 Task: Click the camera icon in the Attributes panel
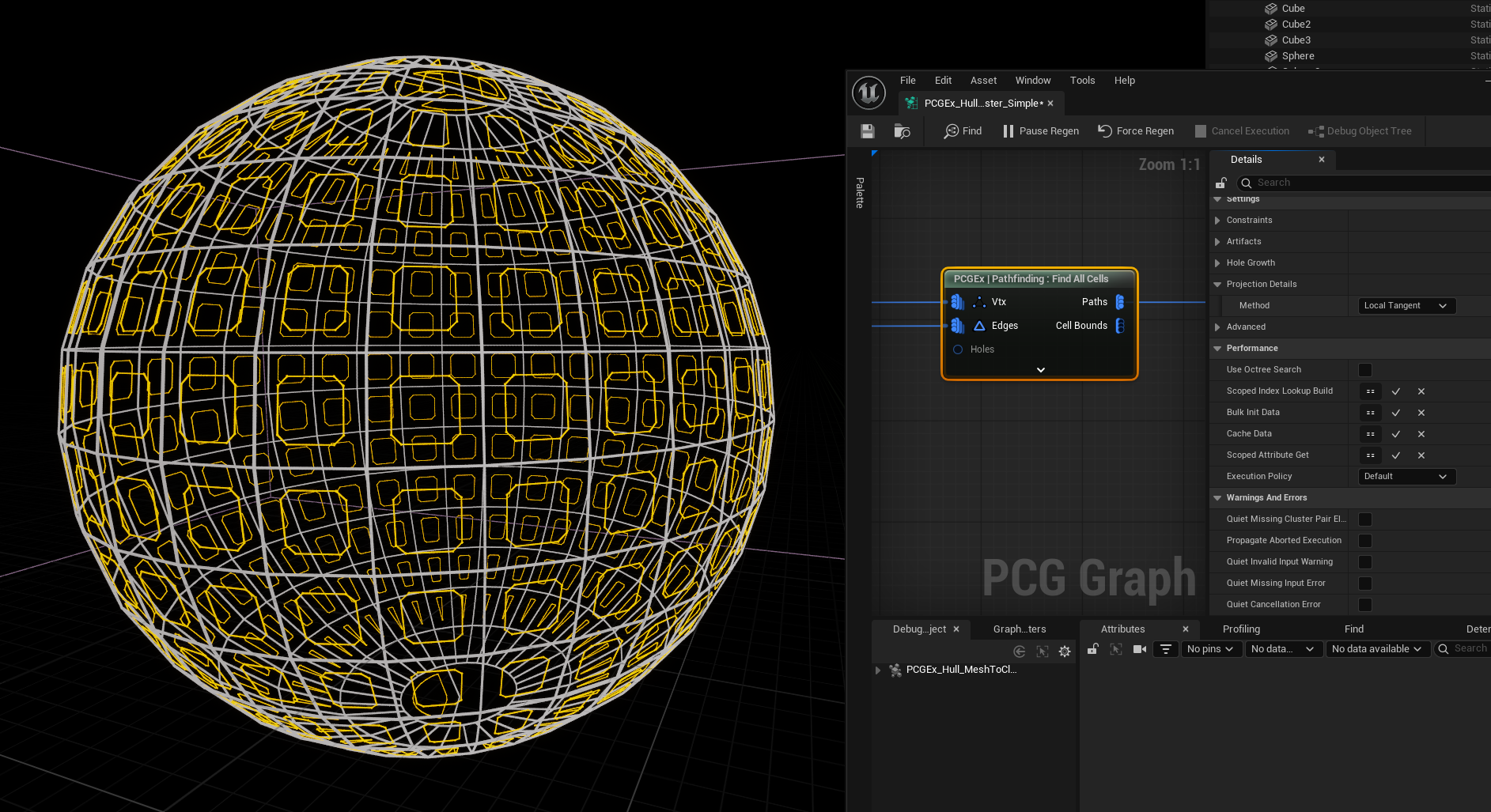pos(1140,649)
